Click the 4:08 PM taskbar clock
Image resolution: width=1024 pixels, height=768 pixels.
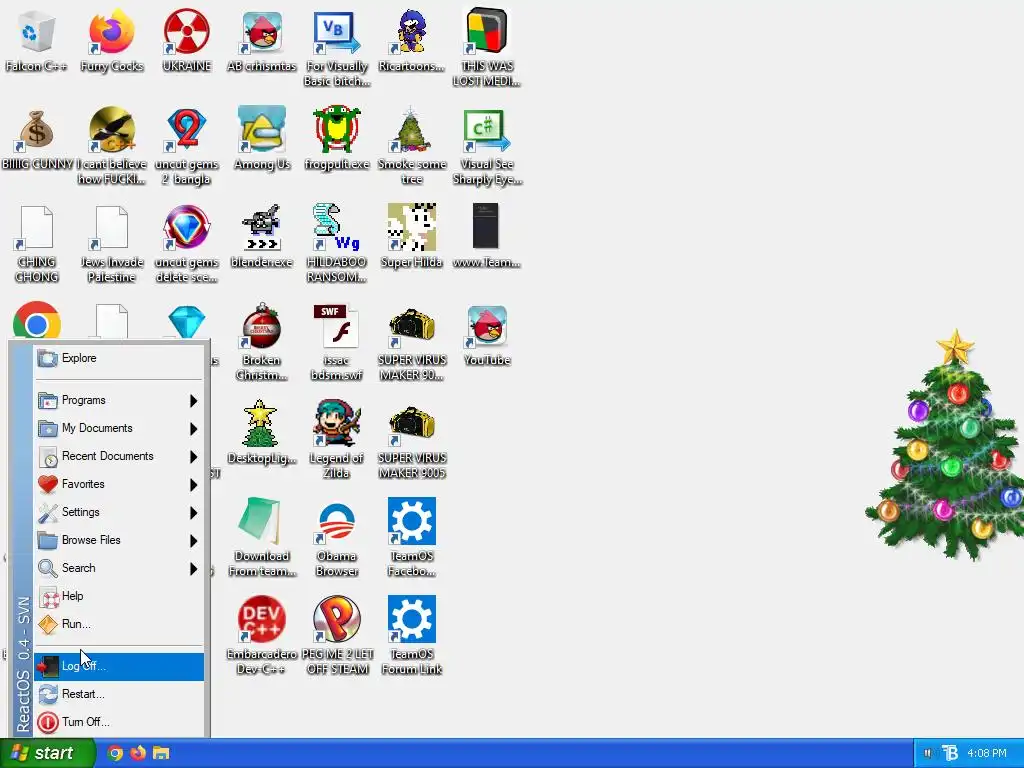(x=987, y=754)
